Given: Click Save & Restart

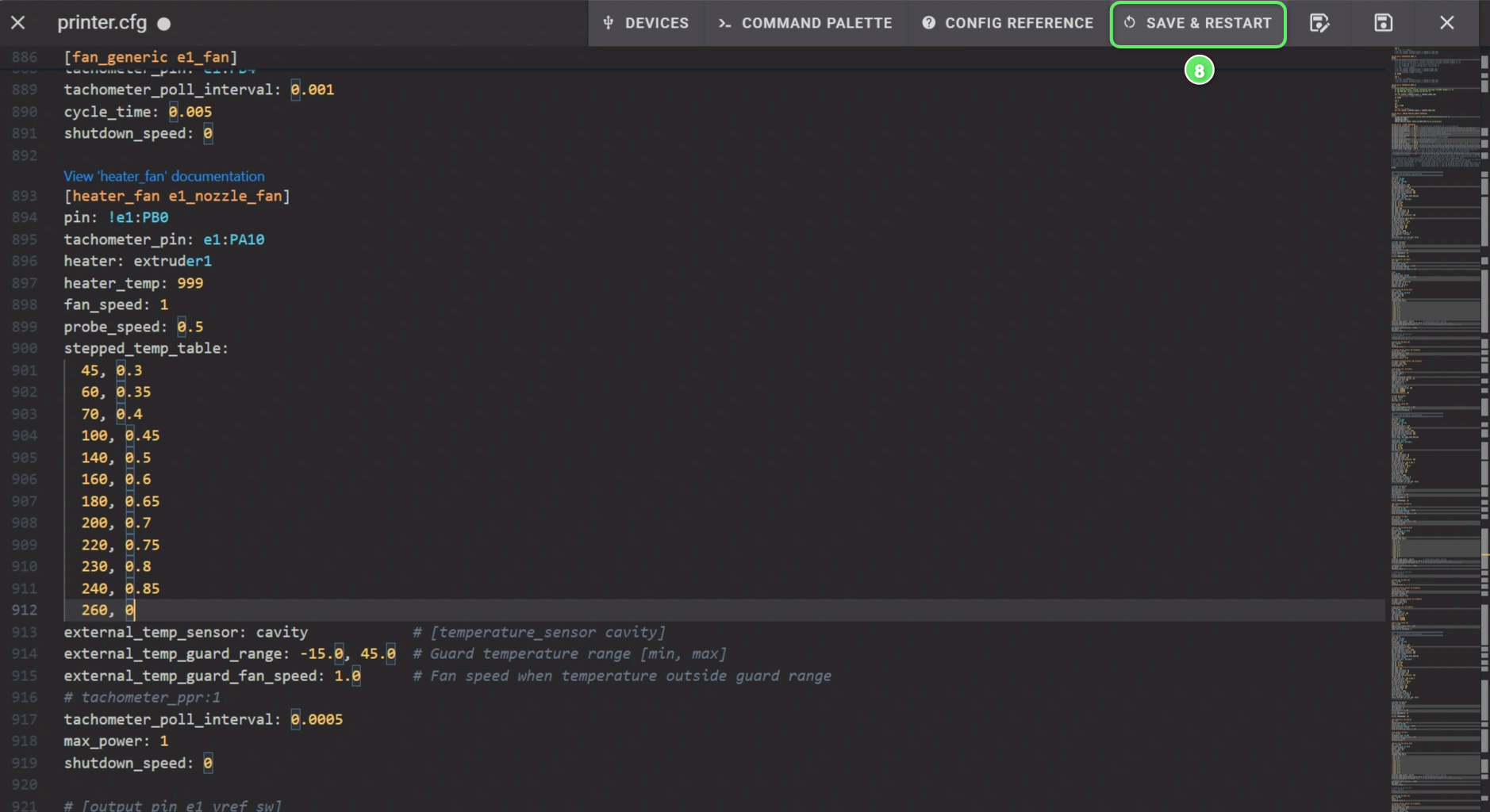Looking at the screenshot, I should pos(1197,24).
